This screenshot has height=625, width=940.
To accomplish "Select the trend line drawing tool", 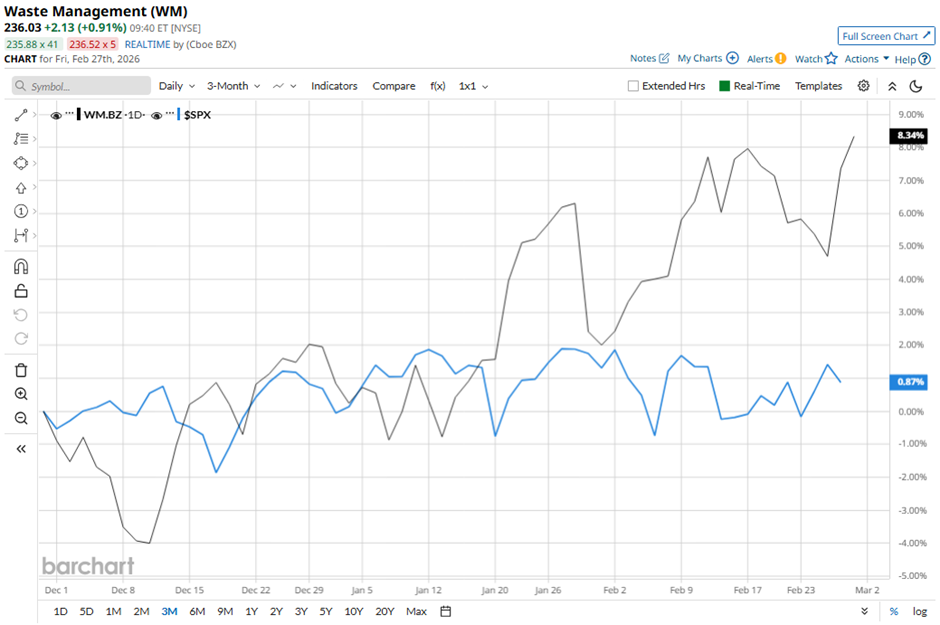I will tap(21, 115).
